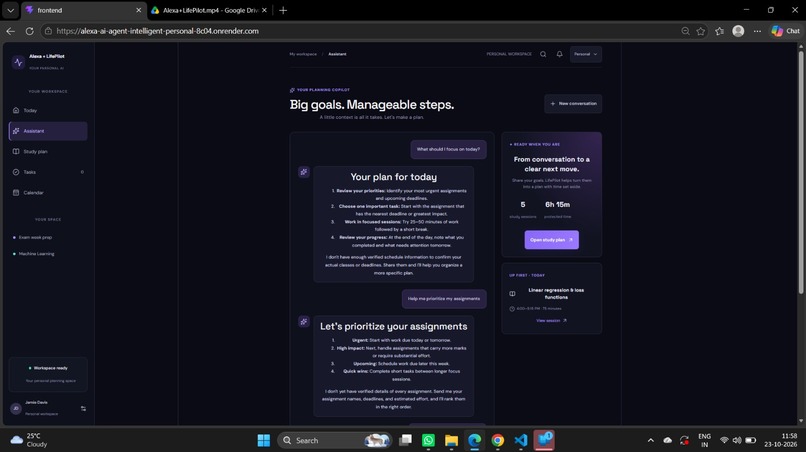Click the account switch icon beside Jamie Davis

click(x=83, y=408)
